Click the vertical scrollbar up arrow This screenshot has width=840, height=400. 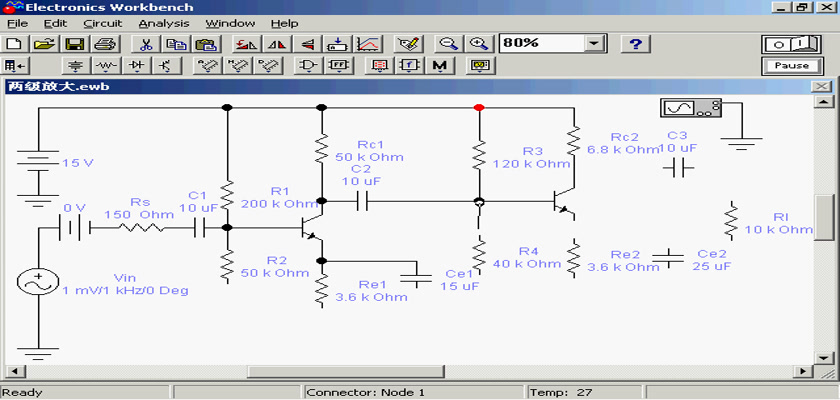click(823, 103)
